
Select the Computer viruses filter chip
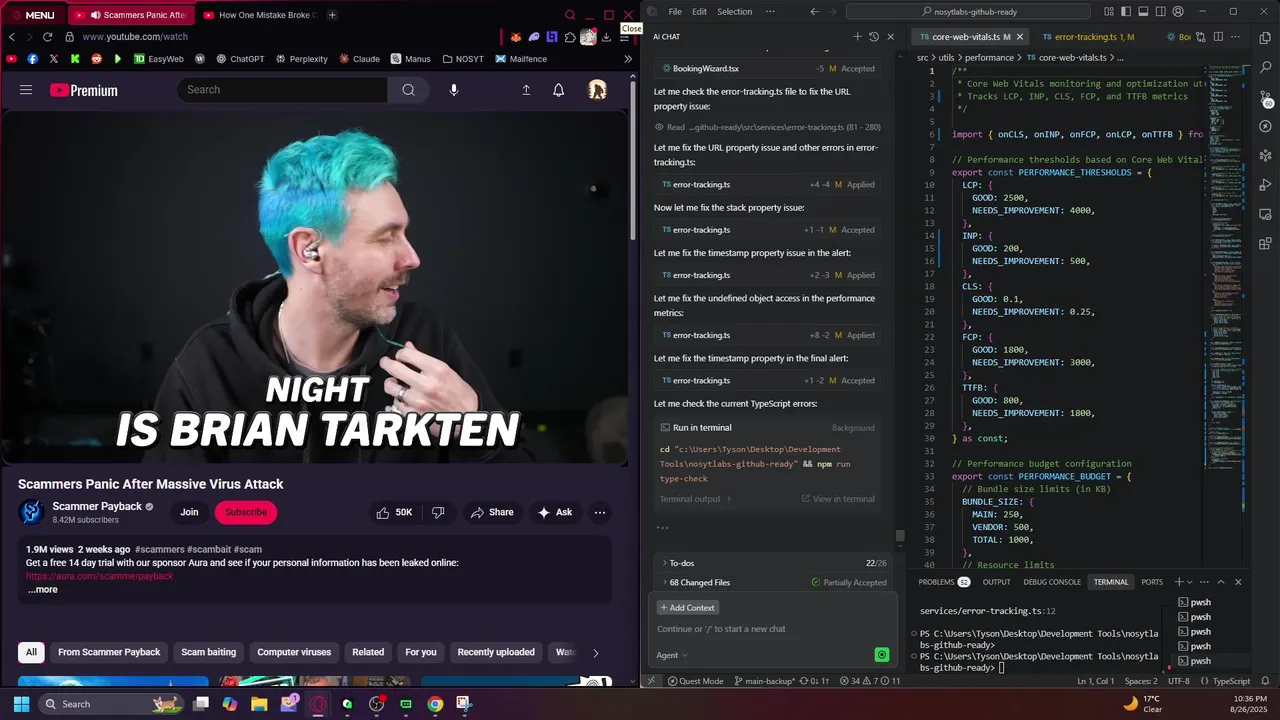[x=294, y=652]
